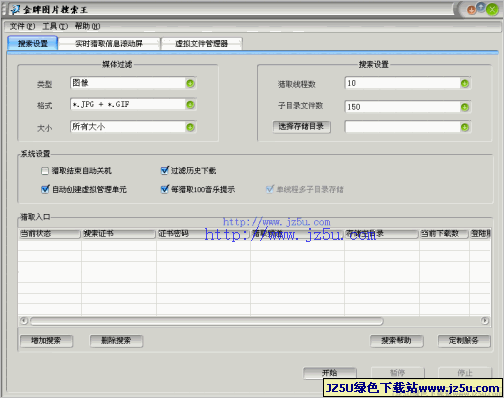Screen dimensions: 504x398
Task: Click the 选择存储目录 button
Action: [301, 127]
